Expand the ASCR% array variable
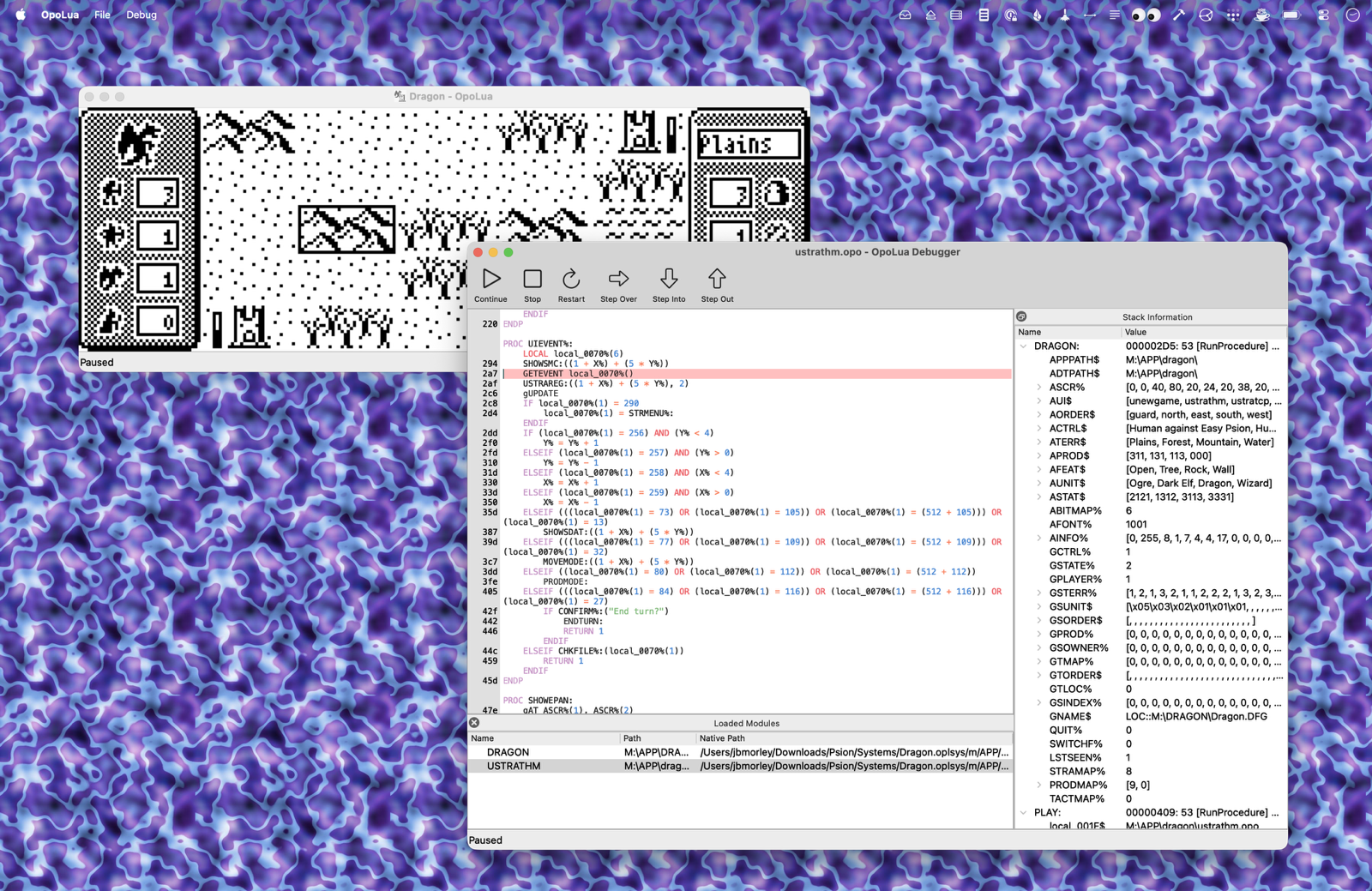 tap(1039, 388)
